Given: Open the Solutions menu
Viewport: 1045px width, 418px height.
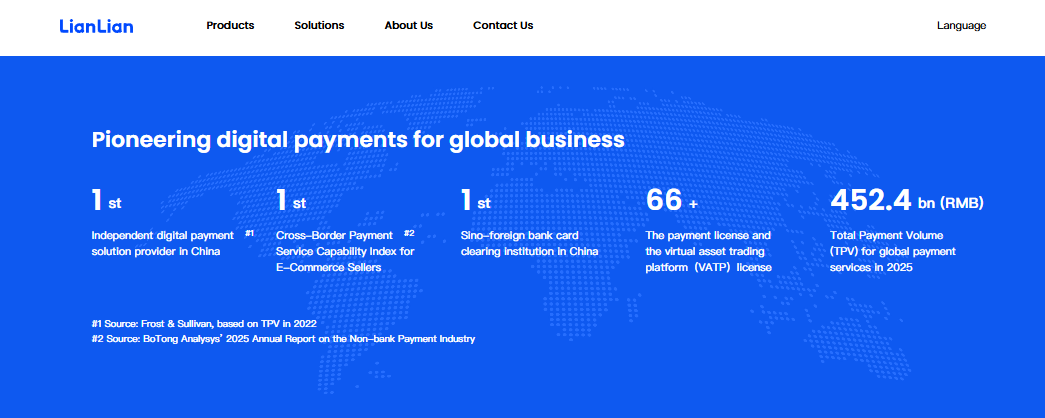Looking at the screenshot, I should click(x=319, y=25).
